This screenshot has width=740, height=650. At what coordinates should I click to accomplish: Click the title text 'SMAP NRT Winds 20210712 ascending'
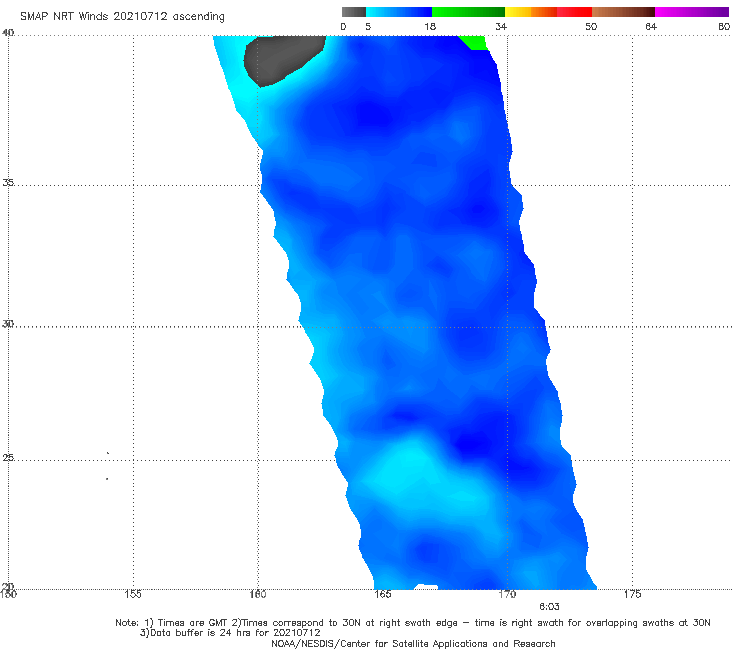pos(122,17)
